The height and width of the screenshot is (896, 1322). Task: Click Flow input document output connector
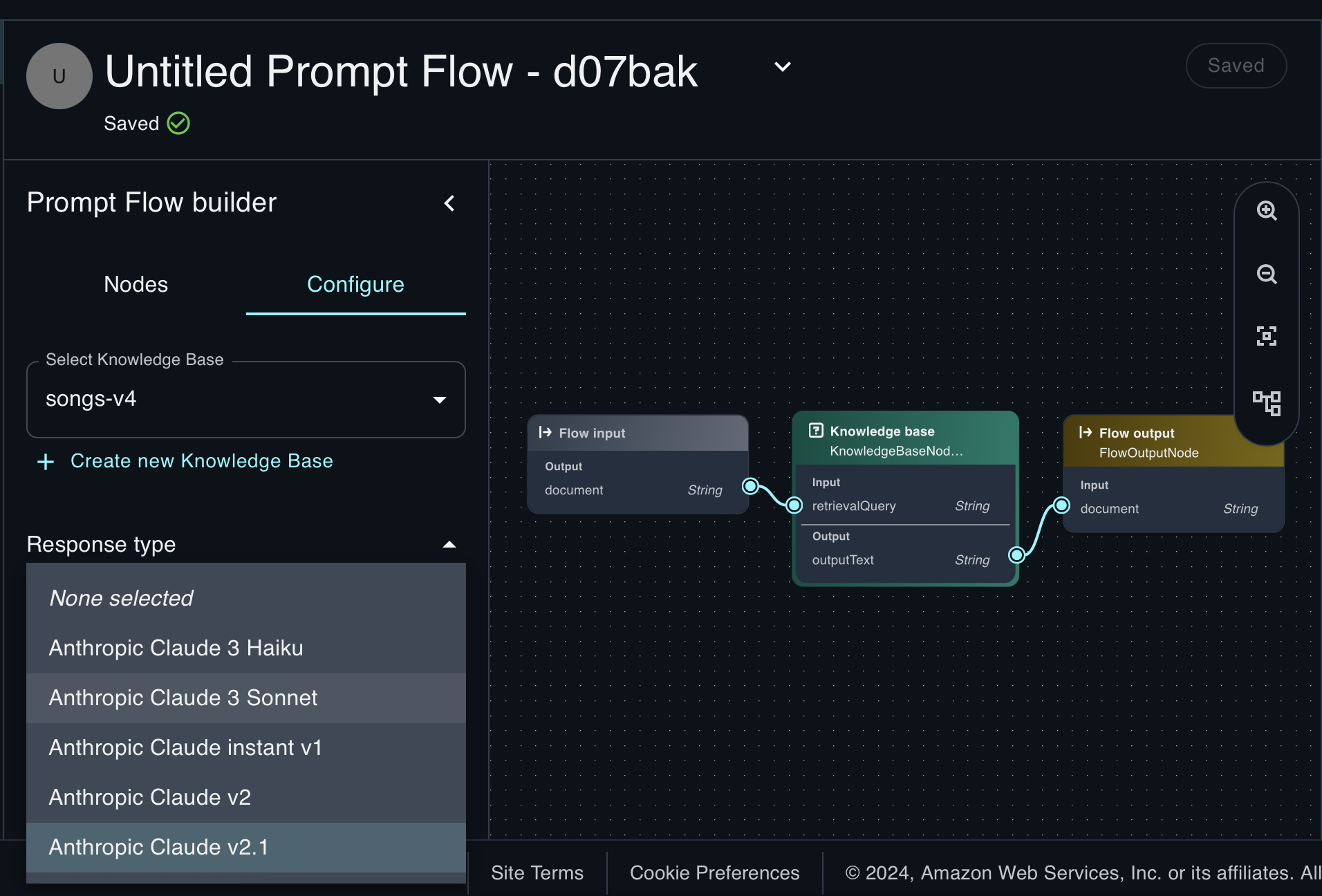tap(750, 486)
